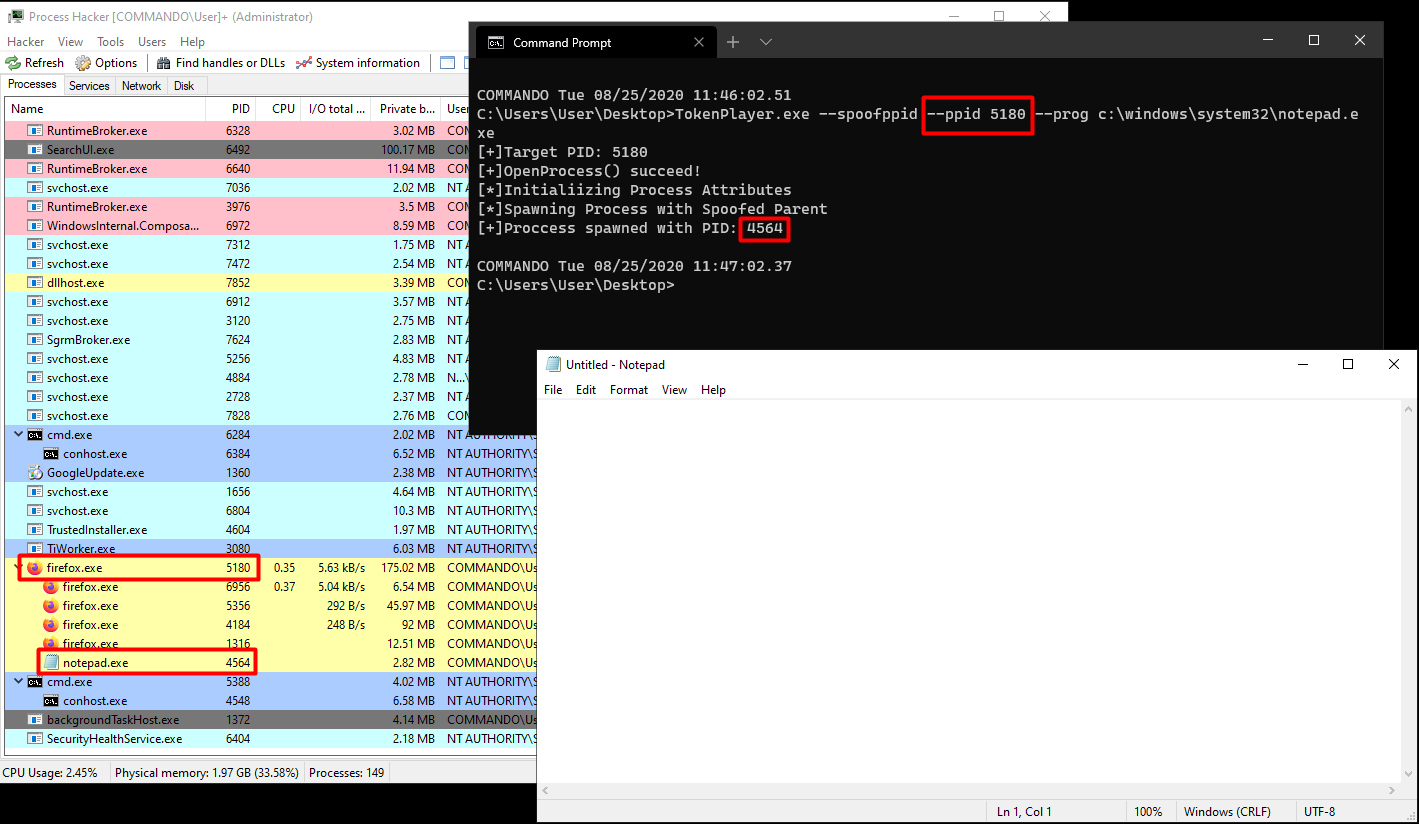The image size is (1419, 824).
Task: Switch to the Services tab
Action: click(89, 86)
